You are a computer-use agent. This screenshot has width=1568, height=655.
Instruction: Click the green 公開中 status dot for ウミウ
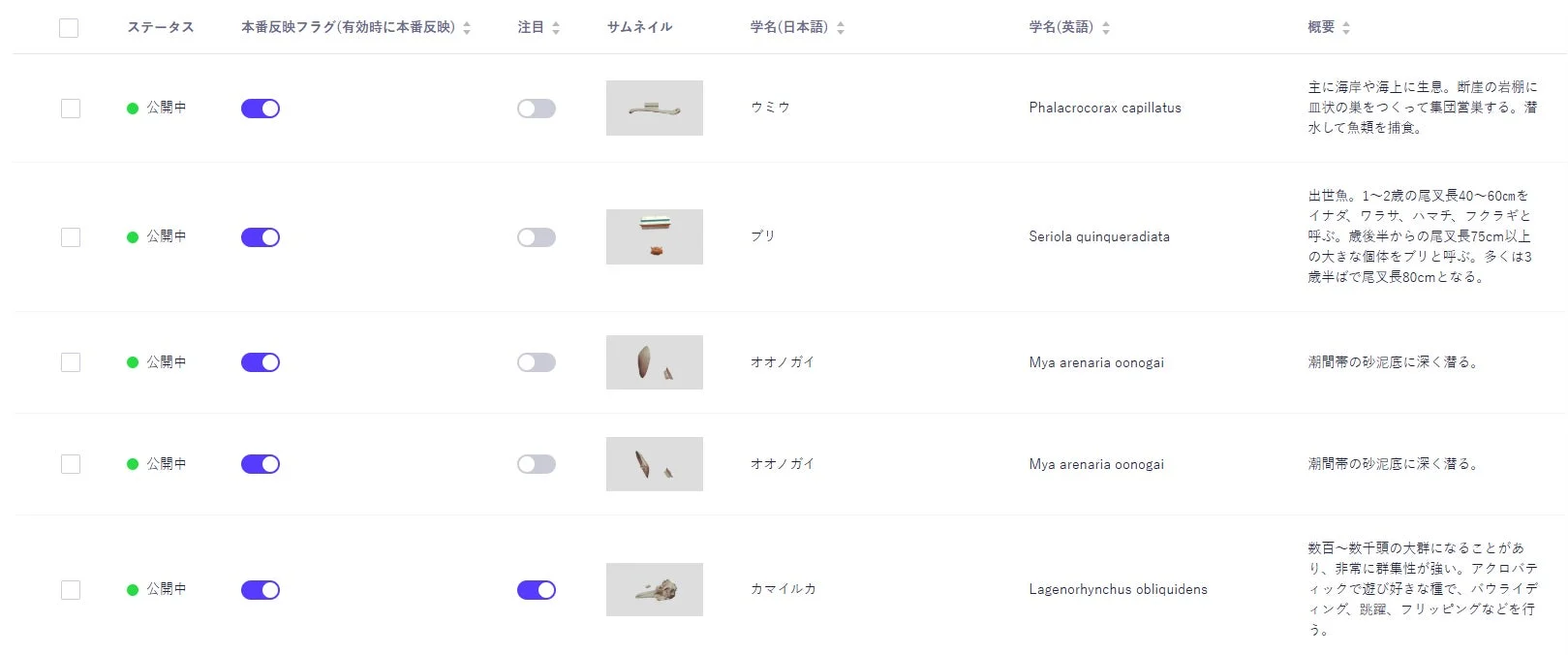(x=132, y=108)
